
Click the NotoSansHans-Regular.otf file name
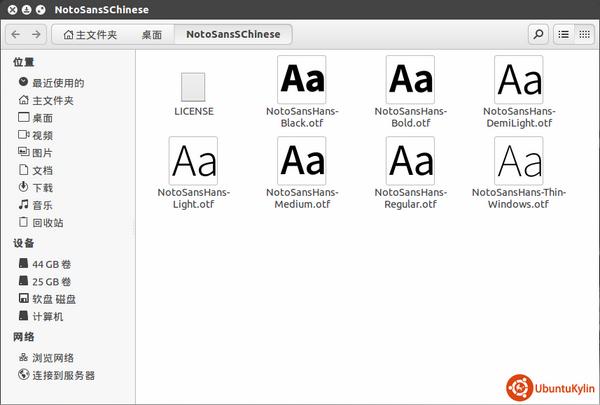click(411, 198)
